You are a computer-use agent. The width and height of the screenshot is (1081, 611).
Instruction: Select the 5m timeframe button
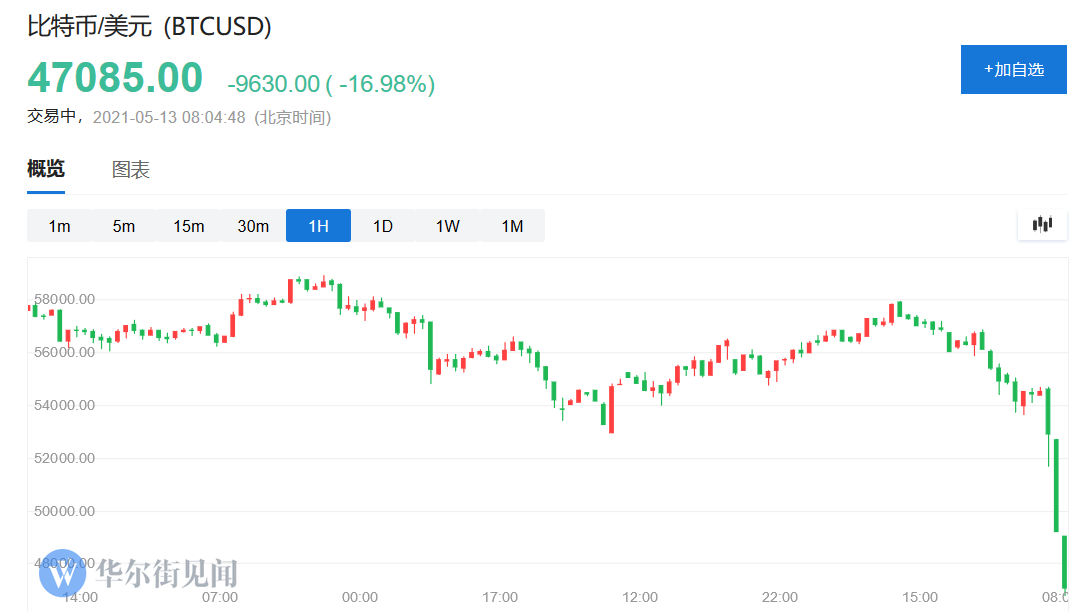coord(123,226)
